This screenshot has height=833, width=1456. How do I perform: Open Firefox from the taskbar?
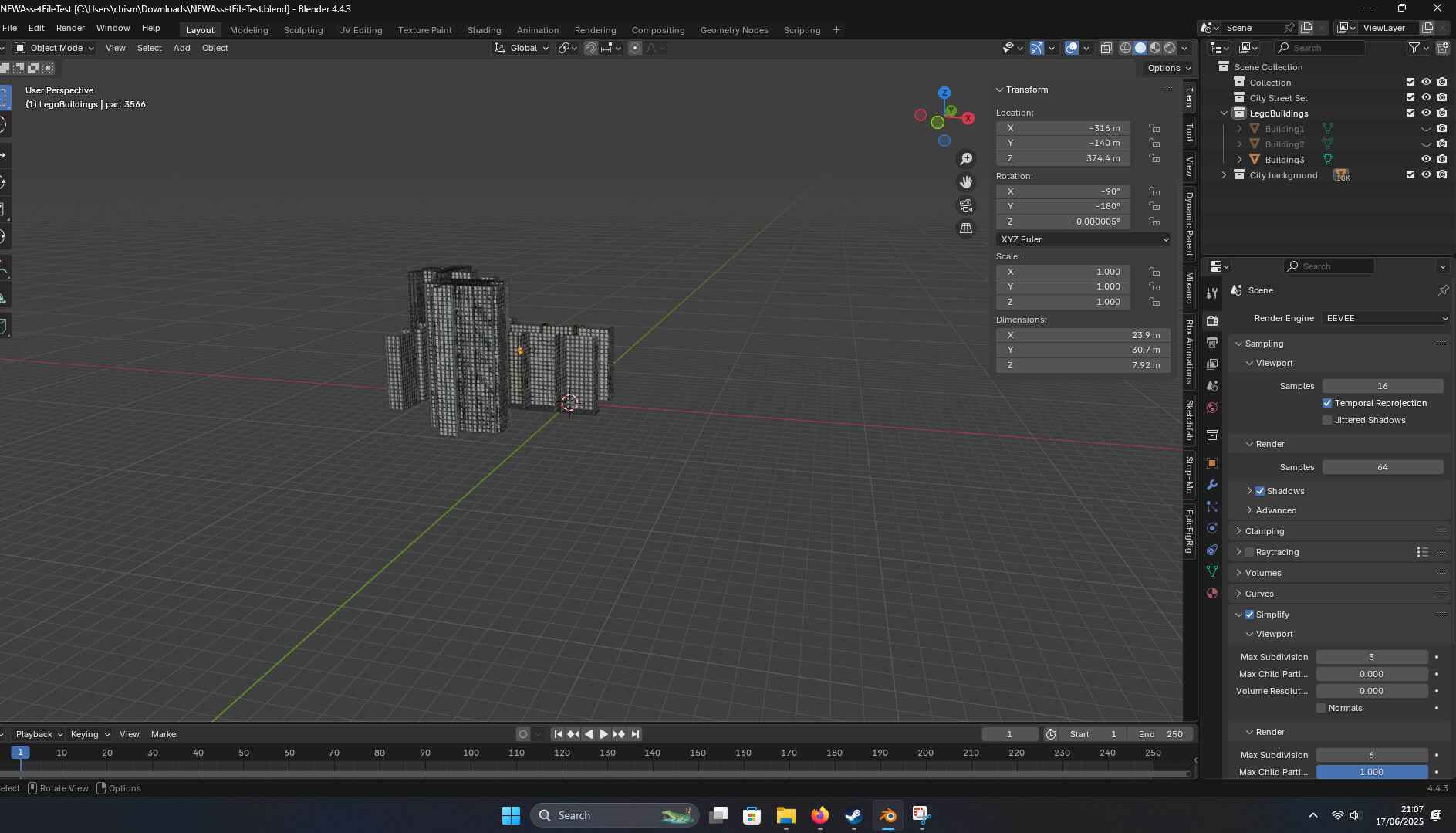[x=819, y=815]
